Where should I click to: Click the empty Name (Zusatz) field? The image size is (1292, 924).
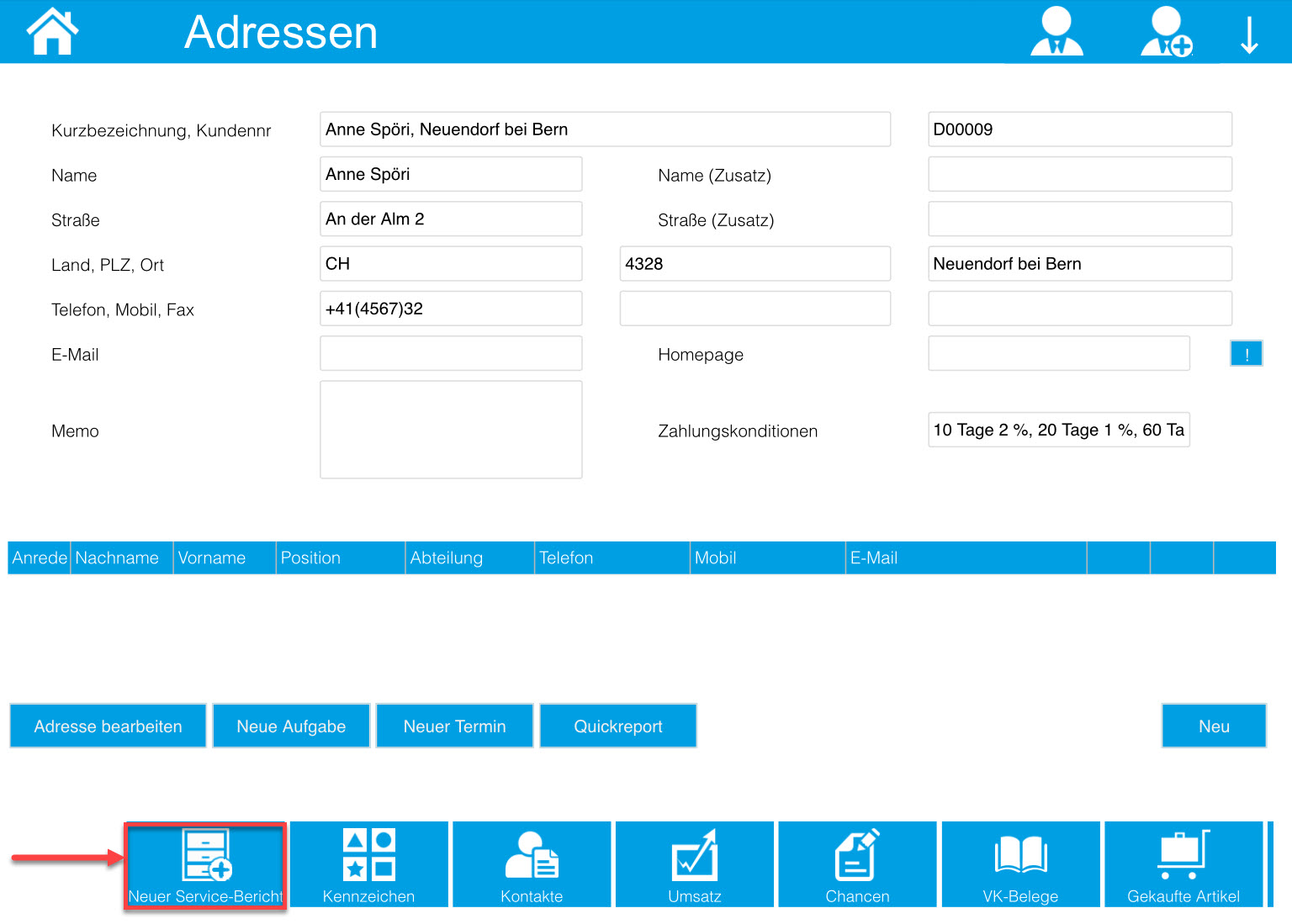pyautogui.click(x=1080, y=174)
